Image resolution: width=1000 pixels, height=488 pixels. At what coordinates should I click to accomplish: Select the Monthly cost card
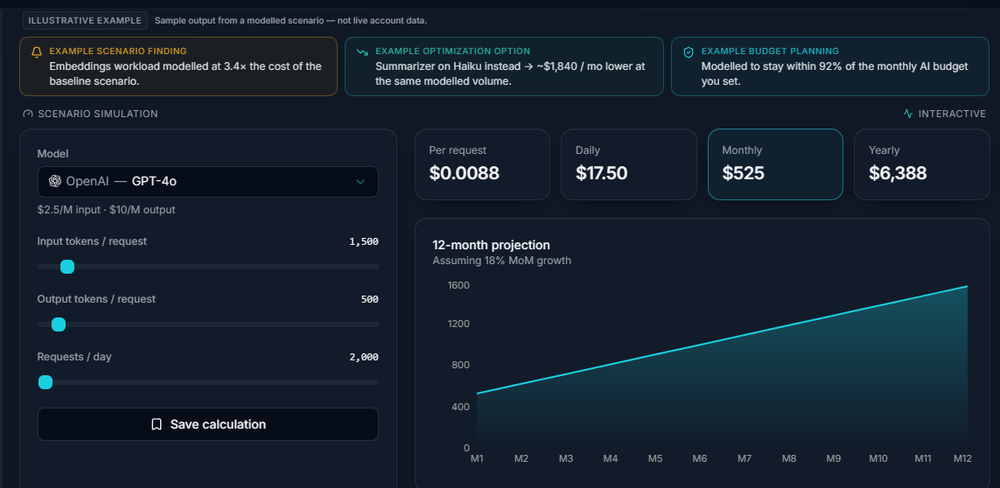[x=776, y=165]
